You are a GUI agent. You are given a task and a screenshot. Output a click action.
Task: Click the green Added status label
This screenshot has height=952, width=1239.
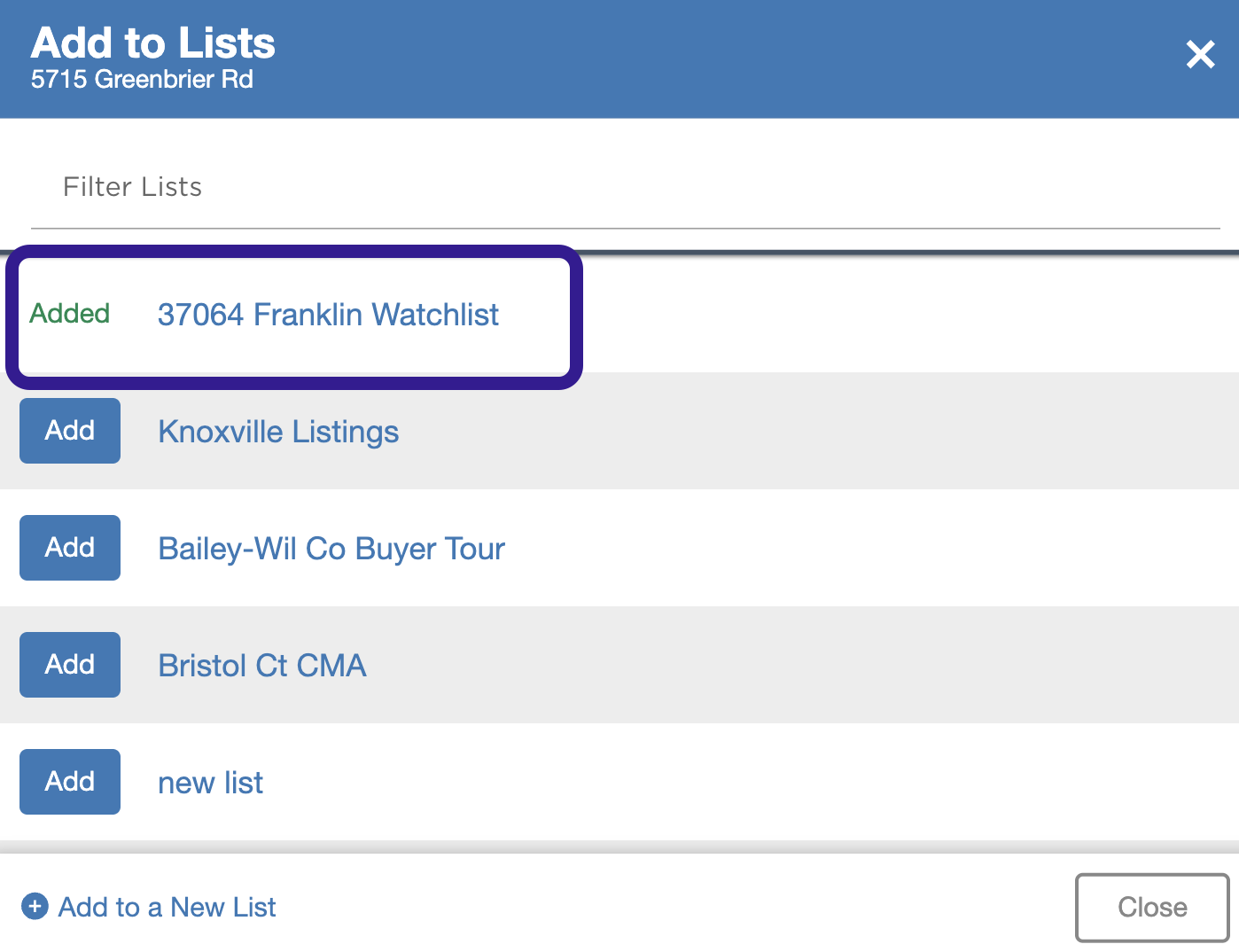pyautogui.click(x=70, y=313)
